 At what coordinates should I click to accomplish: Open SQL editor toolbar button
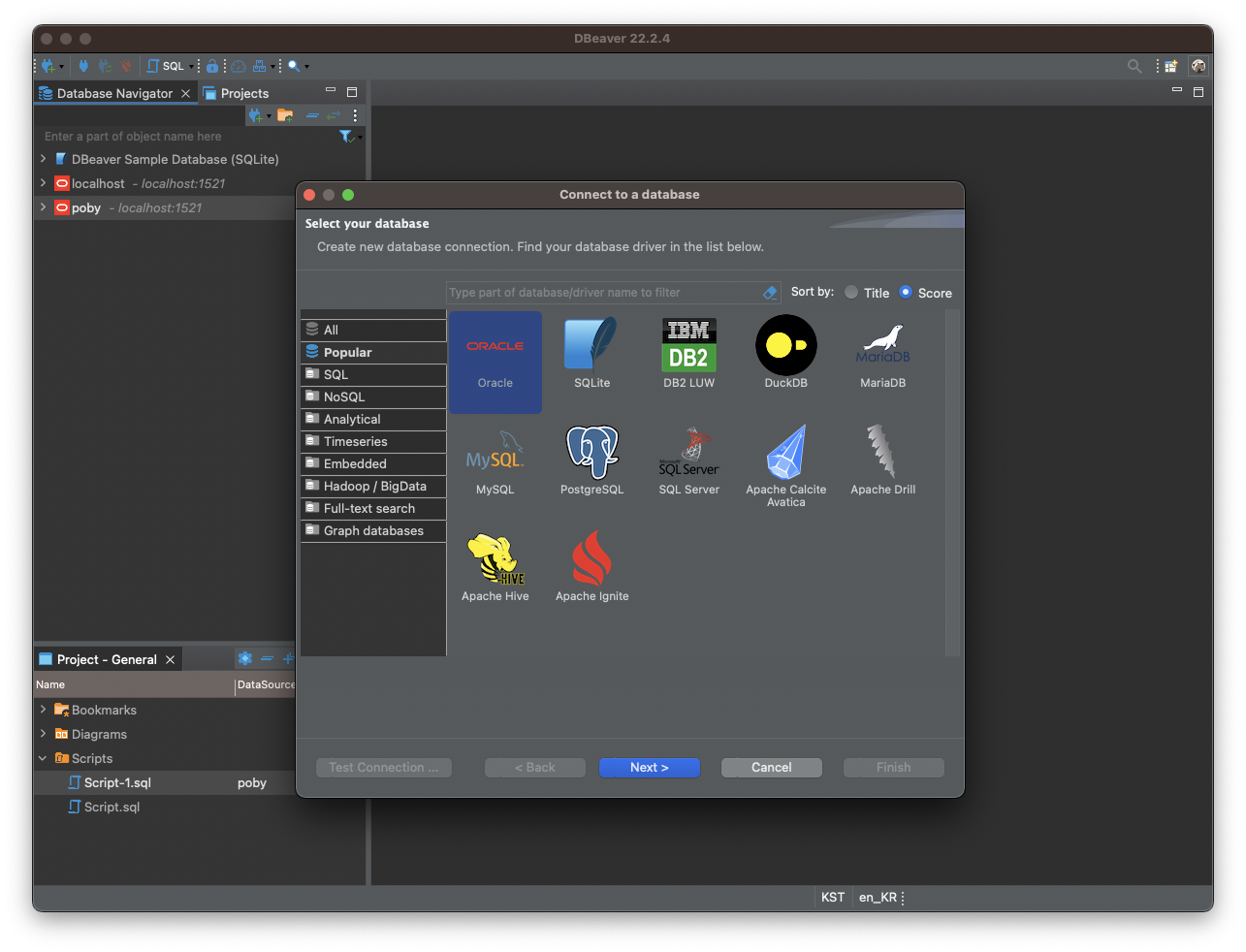(165, 66)
